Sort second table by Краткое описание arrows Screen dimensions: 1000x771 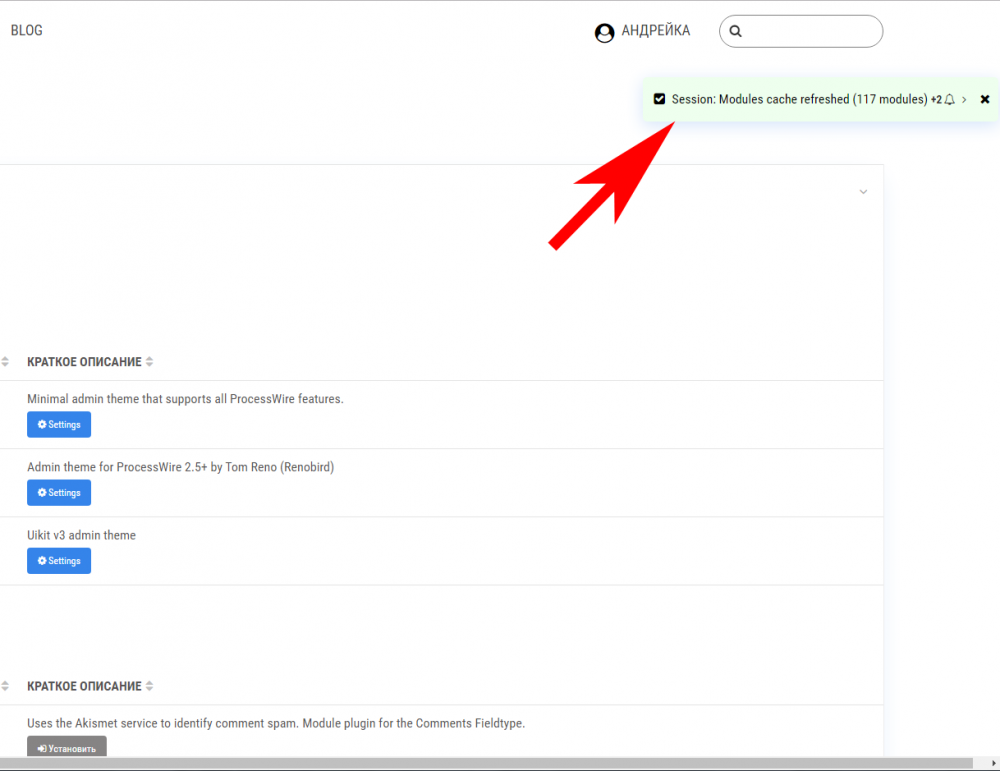pyautogui.click(x=150, y=686)
